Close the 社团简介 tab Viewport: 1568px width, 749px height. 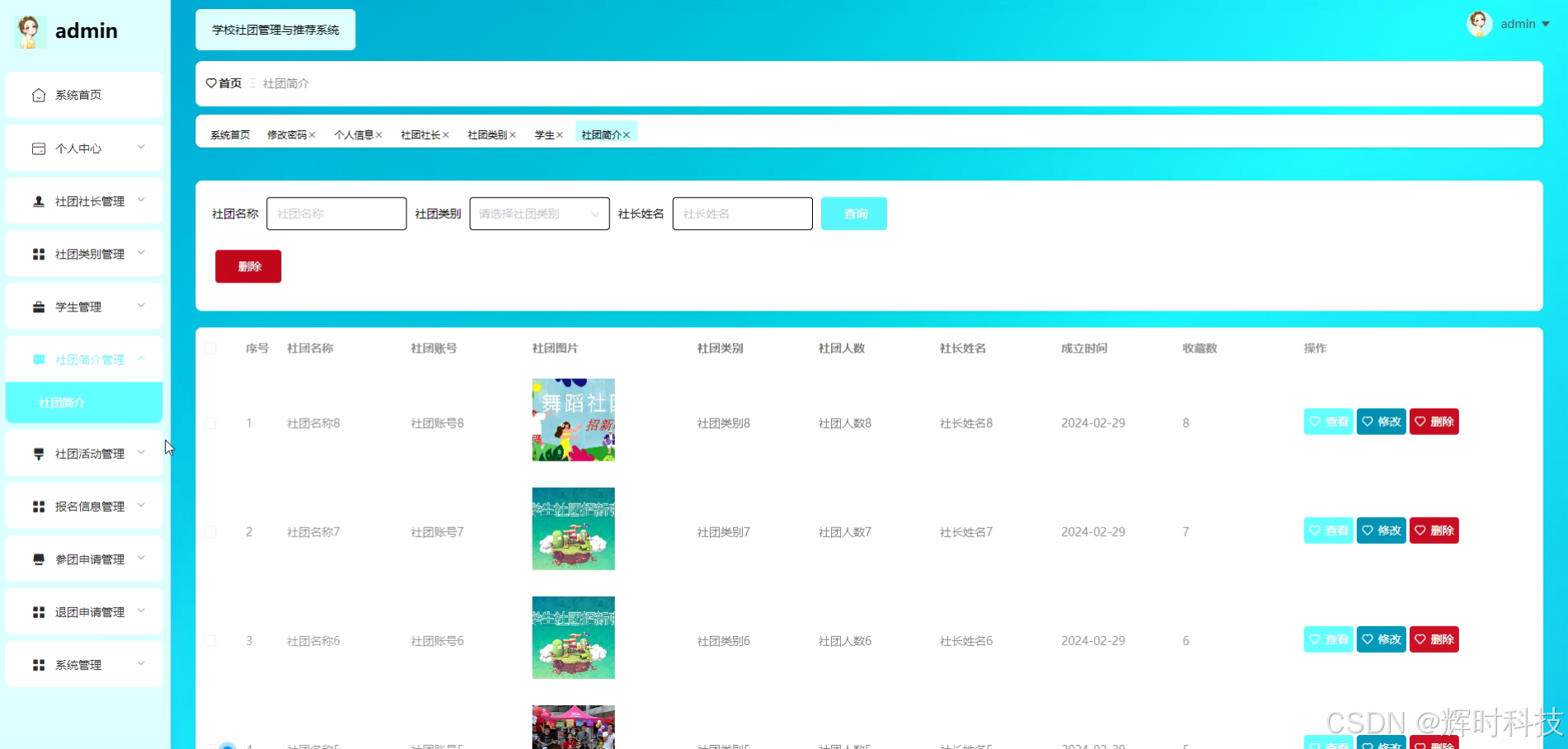point(627,135)
